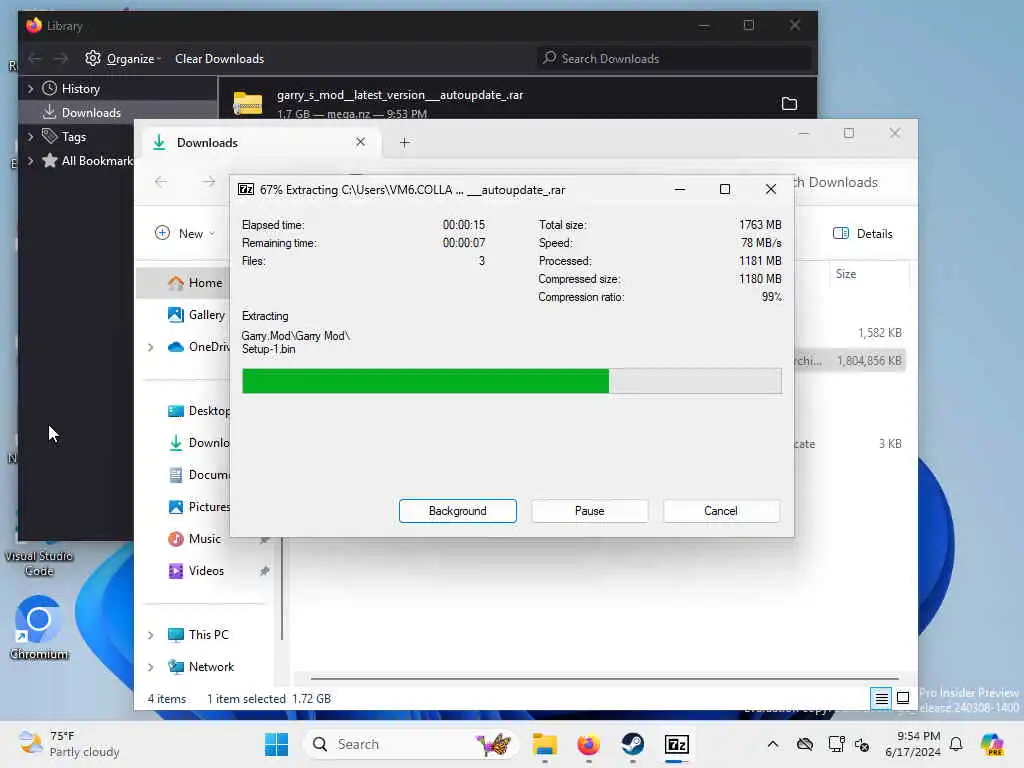The width and height of the screenshot is (1024, 768).
Task: Click the rar archive icon in Library
Action: [x=248, y=103]
